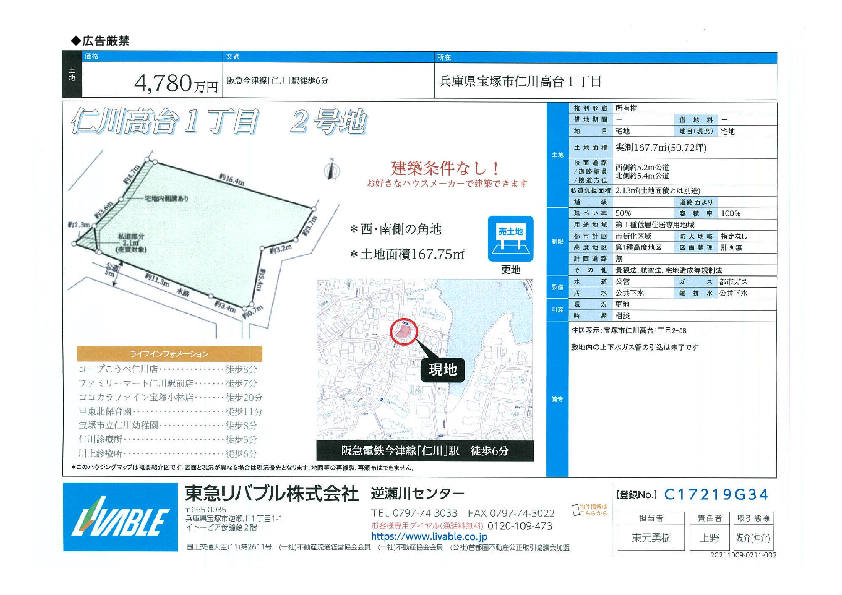Viewport: 842px width, 595px height.
Task: Click the red circle location marker on the map
Action: point(403,332)
